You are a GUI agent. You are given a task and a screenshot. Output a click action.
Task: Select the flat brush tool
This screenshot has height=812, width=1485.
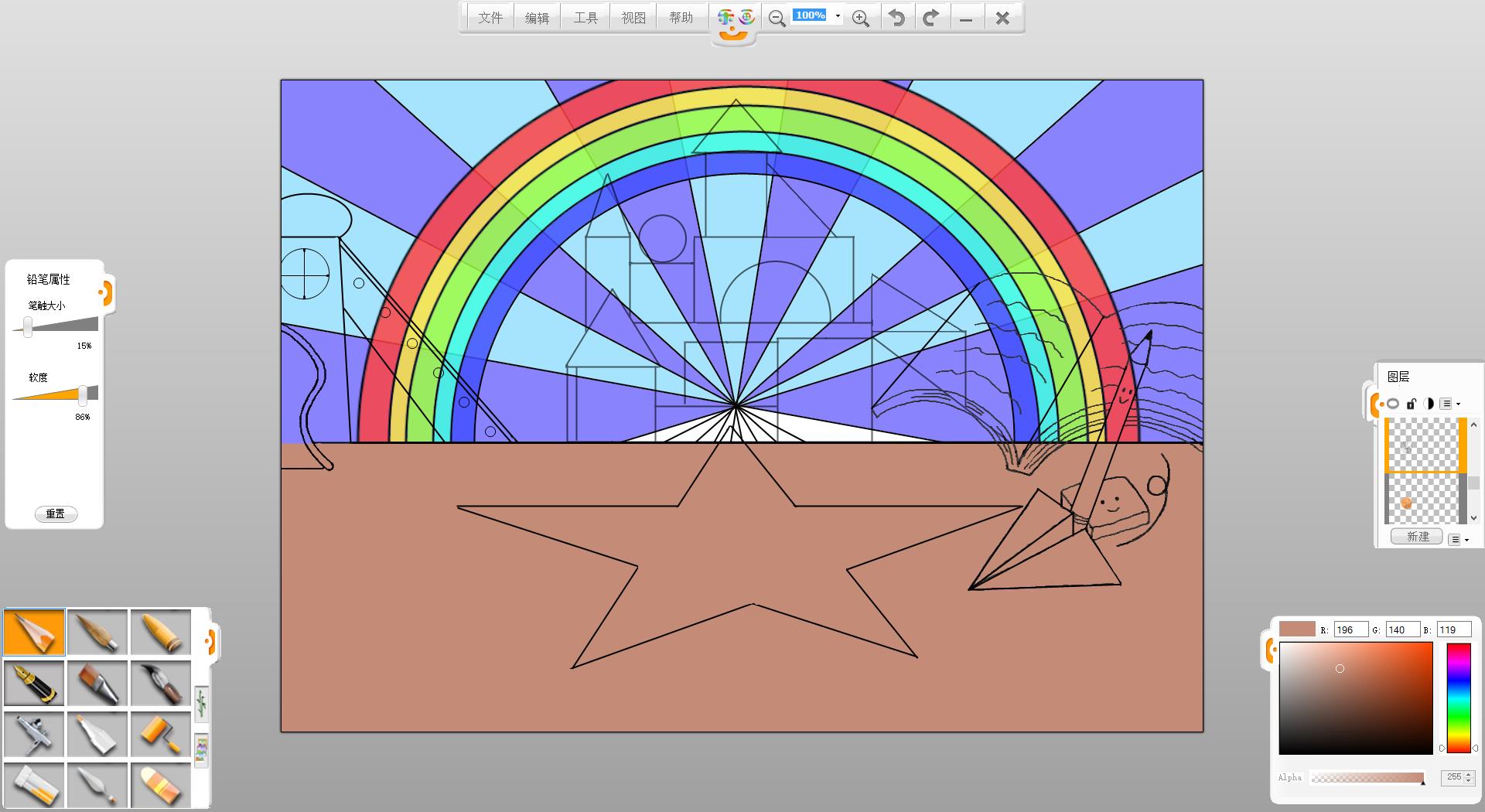pyautogui.click(x=97, y=684)
